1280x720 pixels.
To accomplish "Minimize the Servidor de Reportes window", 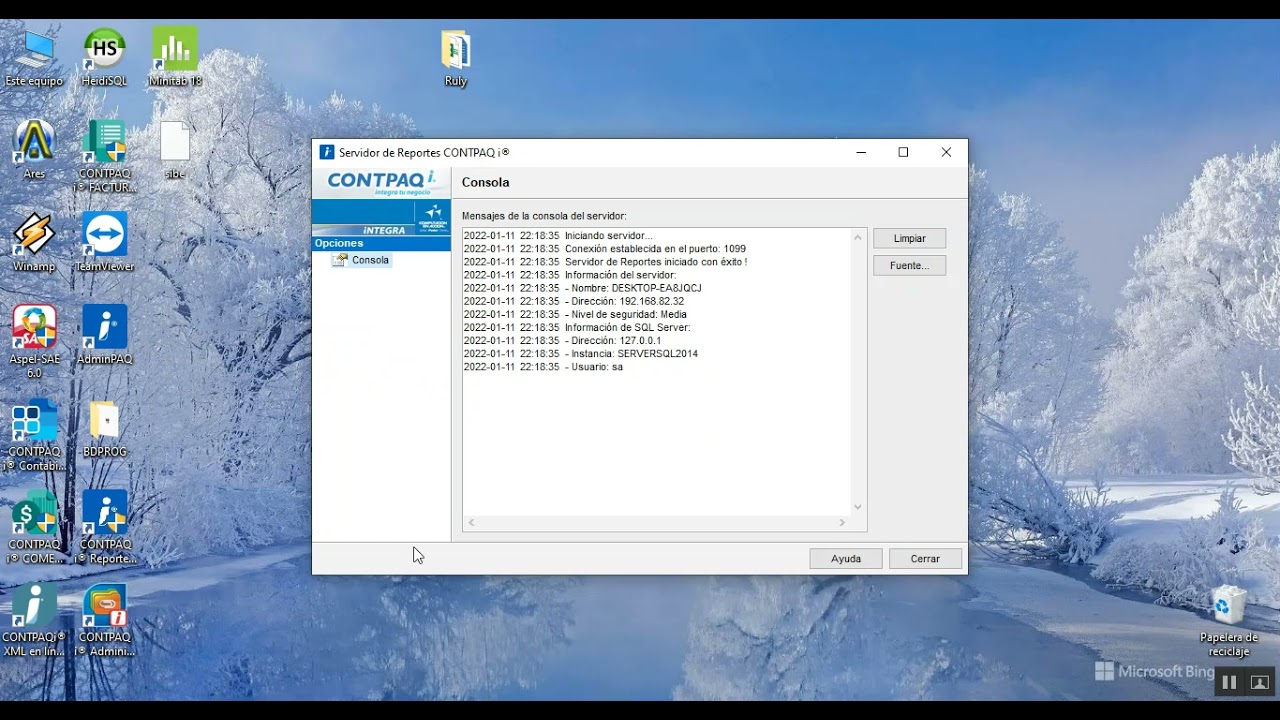I will pyautogui.click(x=861, y=153).
